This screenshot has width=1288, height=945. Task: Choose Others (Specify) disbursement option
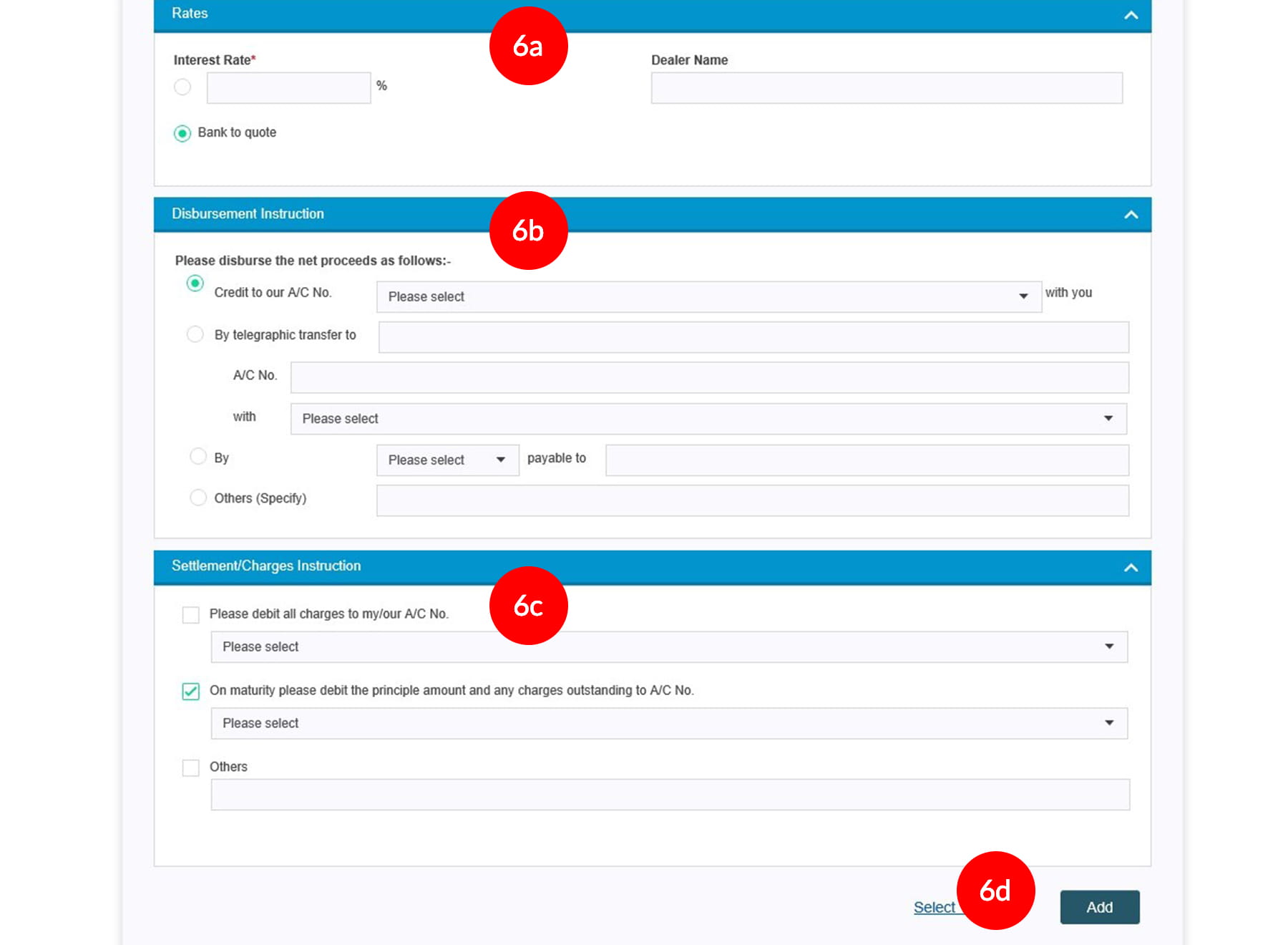[198, 498]
